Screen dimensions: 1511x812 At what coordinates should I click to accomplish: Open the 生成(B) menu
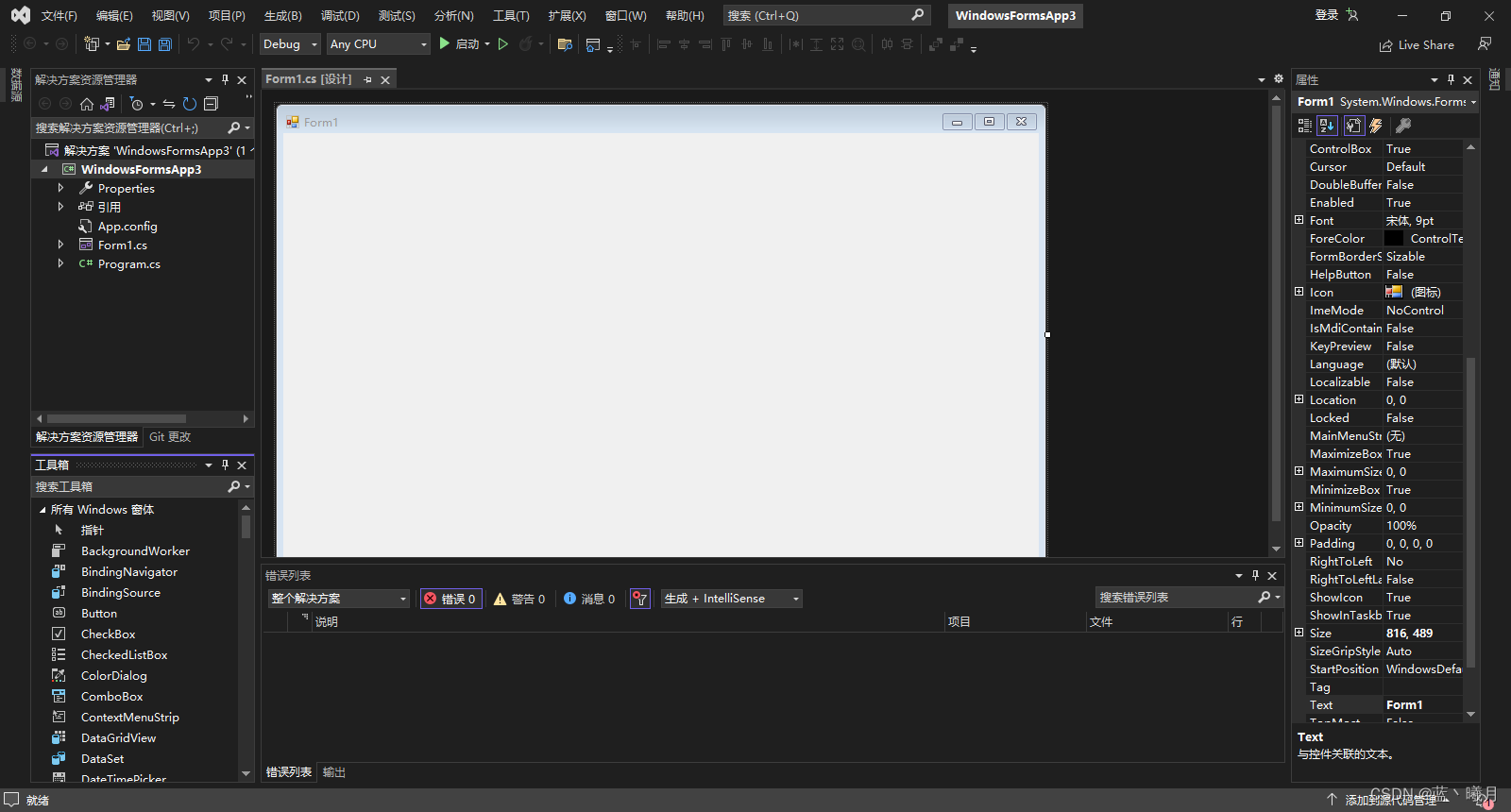pyautogui.click(x=282, y=16)
